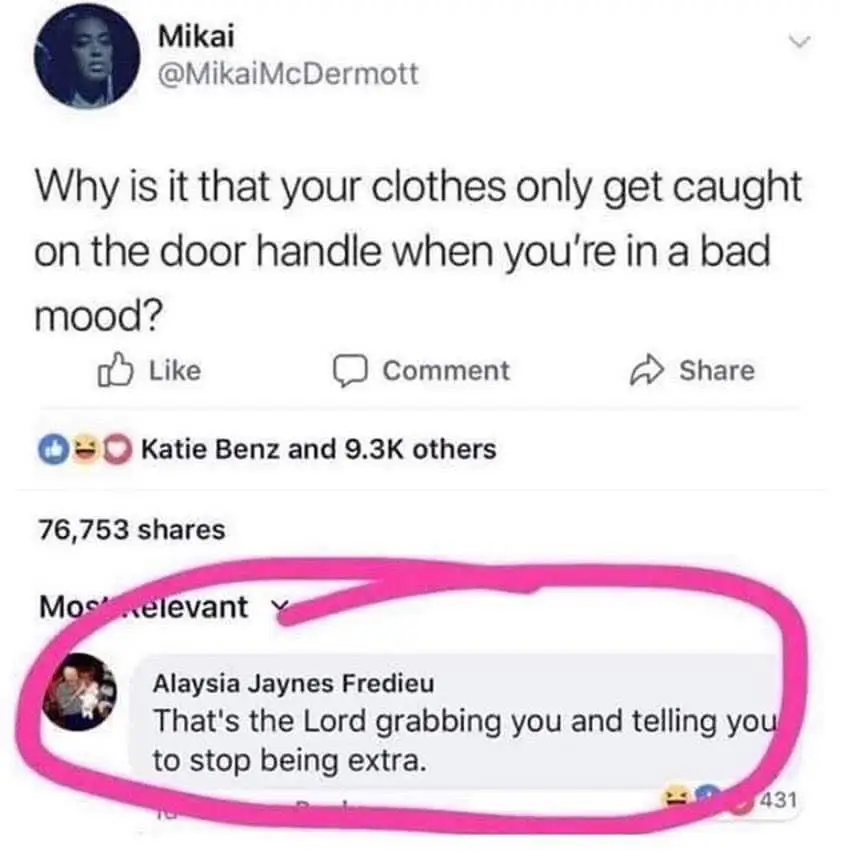Click the thumbs-up Like icon
Screen dimensions: 841x854
point(115,370)
